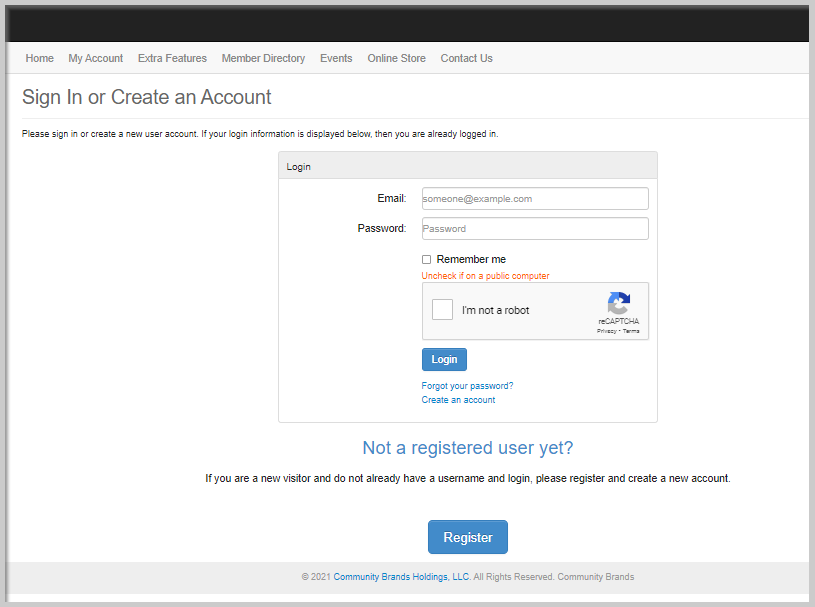Open the Forgot your password link
This screenshot has height=607, width=815.
(x=467, y=385)
